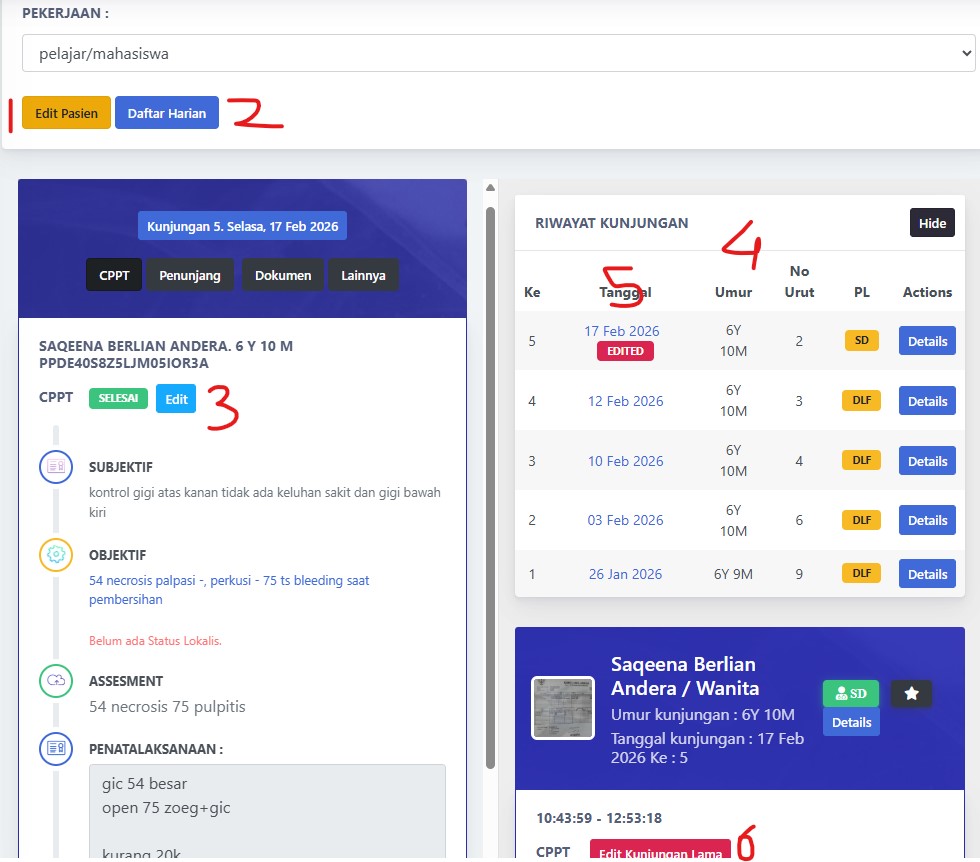Click the Assesment cloud icon
Image resolution: width=980 pixels, height=862 pixels.
tap(55, 681)
